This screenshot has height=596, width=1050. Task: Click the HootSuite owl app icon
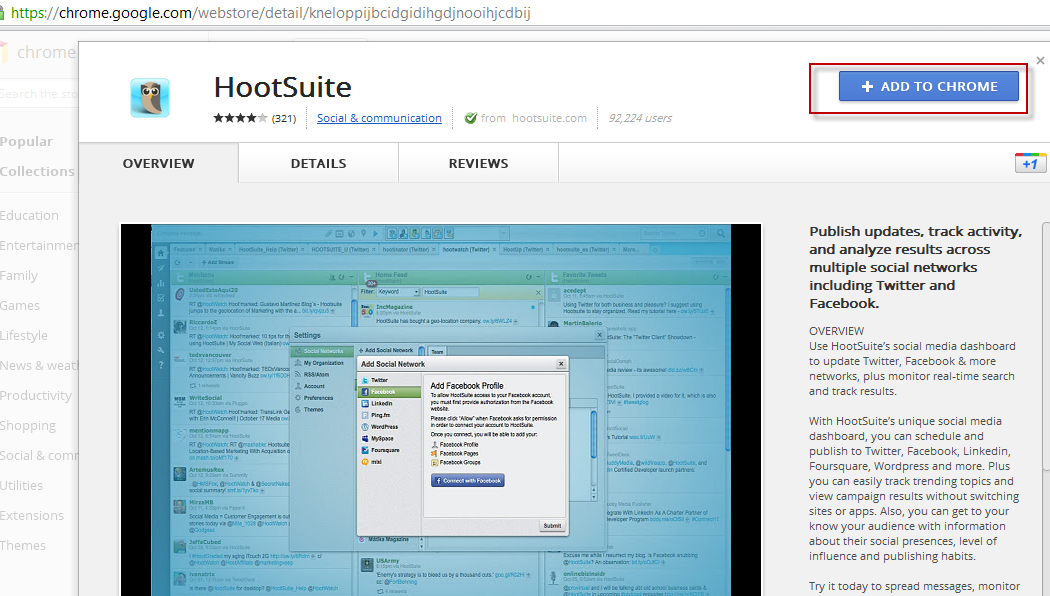pos(150,98)
